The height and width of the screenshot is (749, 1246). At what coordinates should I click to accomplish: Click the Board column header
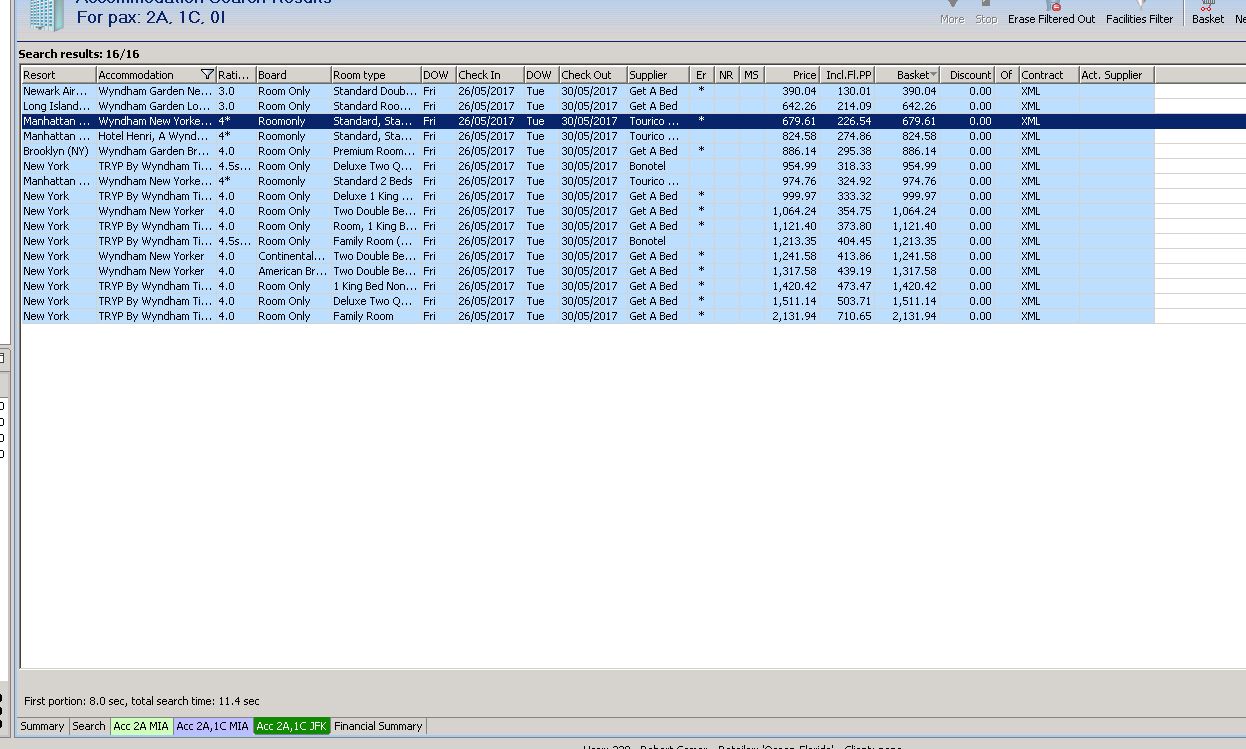(293, 75)
